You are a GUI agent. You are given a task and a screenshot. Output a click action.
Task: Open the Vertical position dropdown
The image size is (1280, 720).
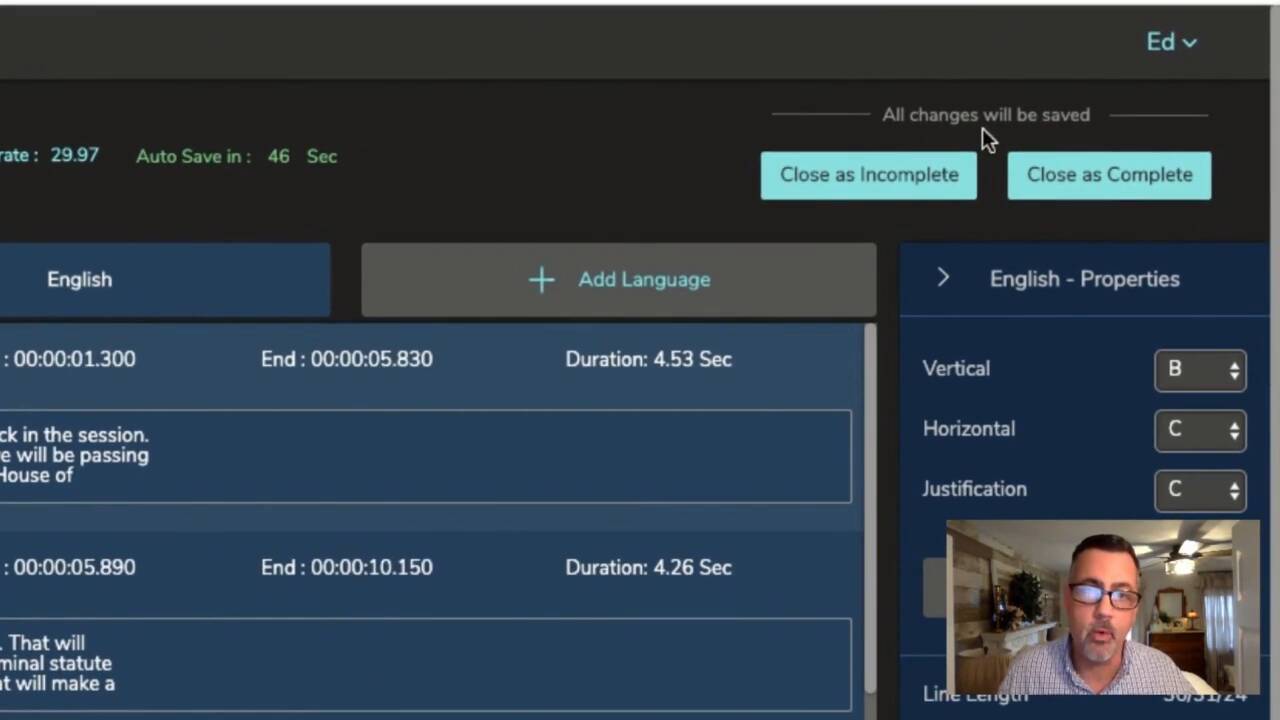point(1200,370)
